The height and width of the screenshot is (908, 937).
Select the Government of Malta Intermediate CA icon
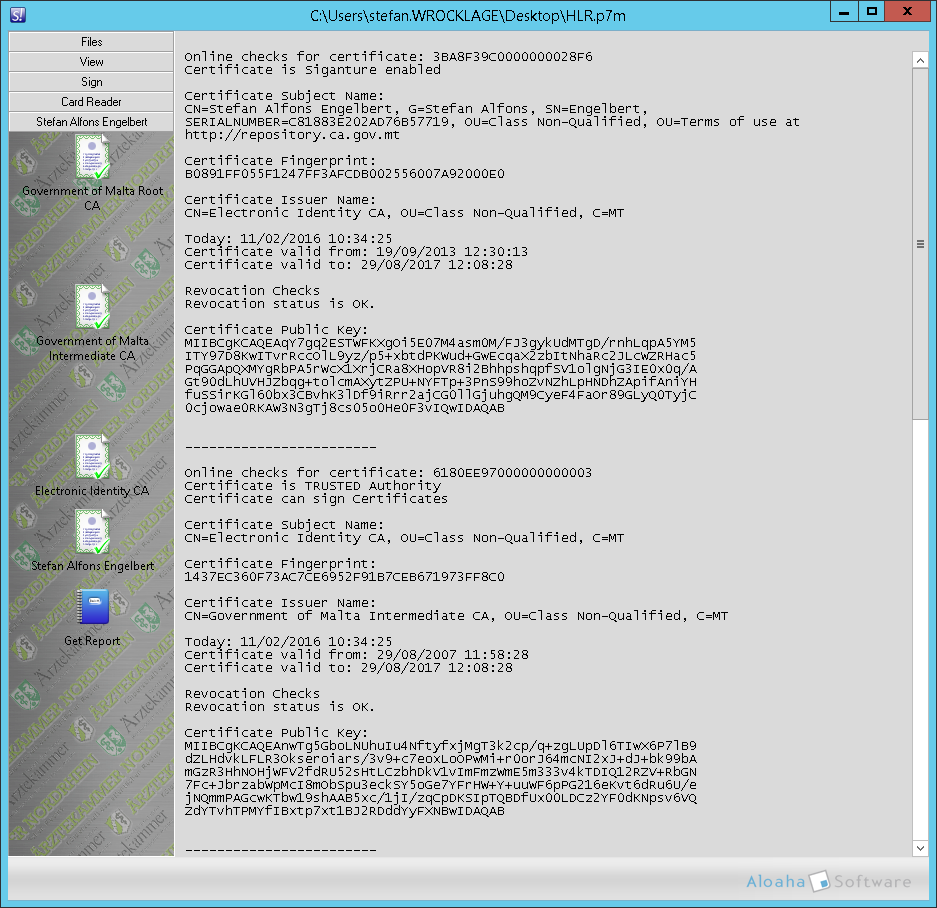pos(92,307)
